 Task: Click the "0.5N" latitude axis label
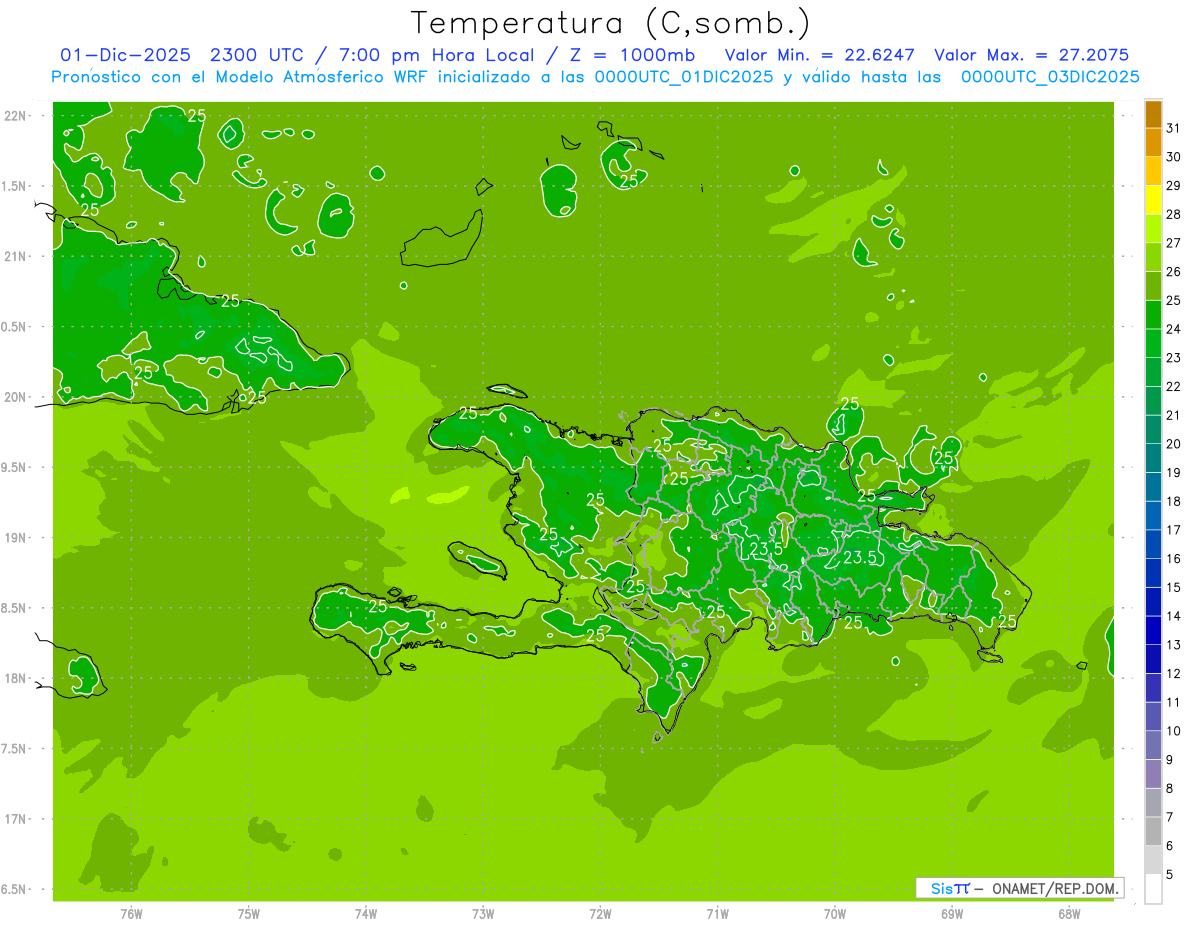click(x=15, y=327)
